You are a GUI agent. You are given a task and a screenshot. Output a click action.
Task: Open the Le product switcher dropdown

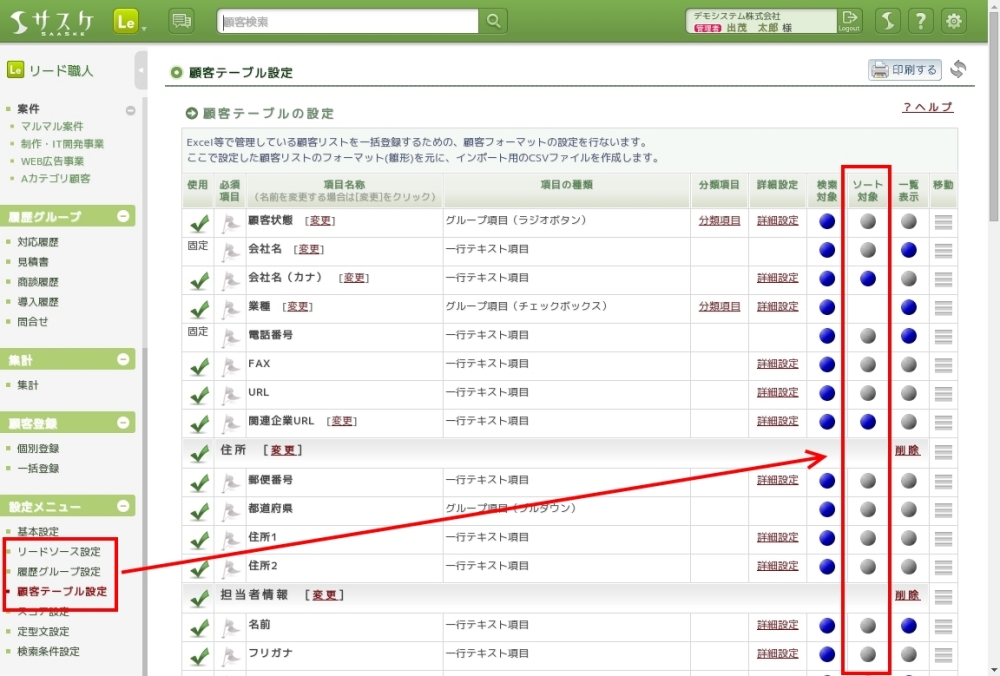[x=129, y=21]
